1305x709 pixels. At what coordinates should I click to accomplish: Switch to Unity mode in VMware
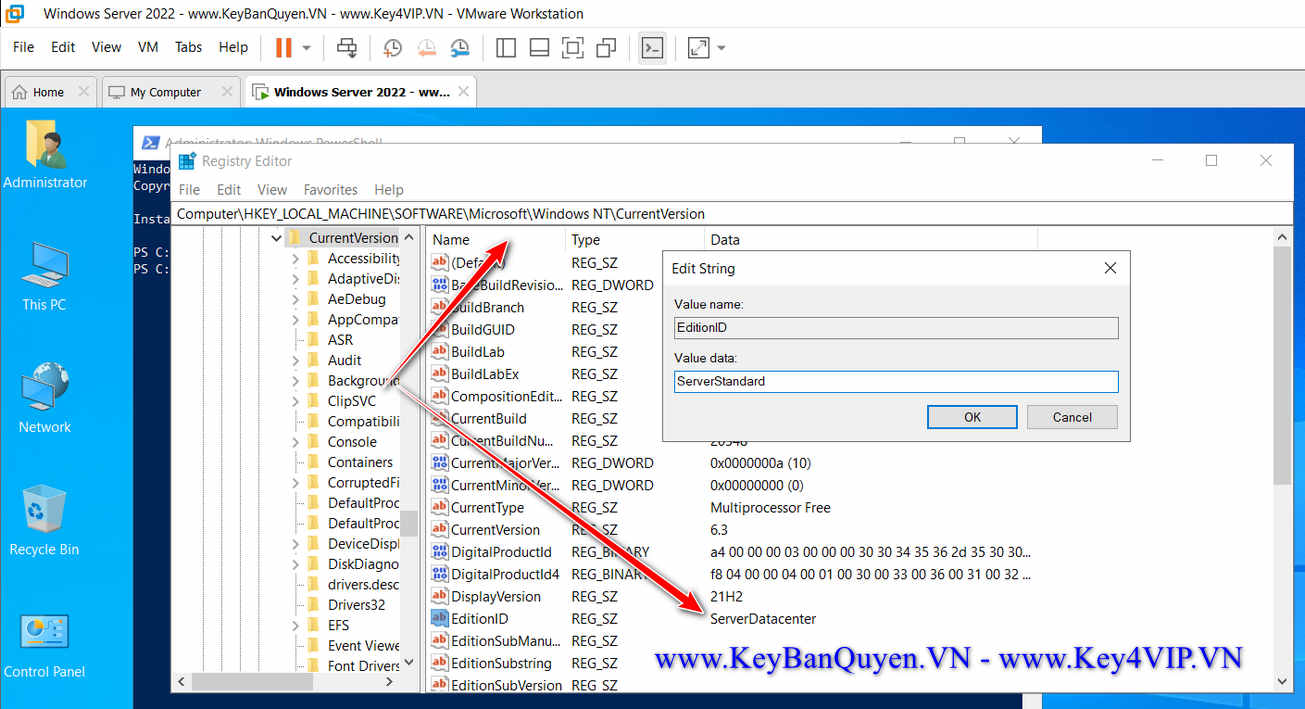point(606,47)
